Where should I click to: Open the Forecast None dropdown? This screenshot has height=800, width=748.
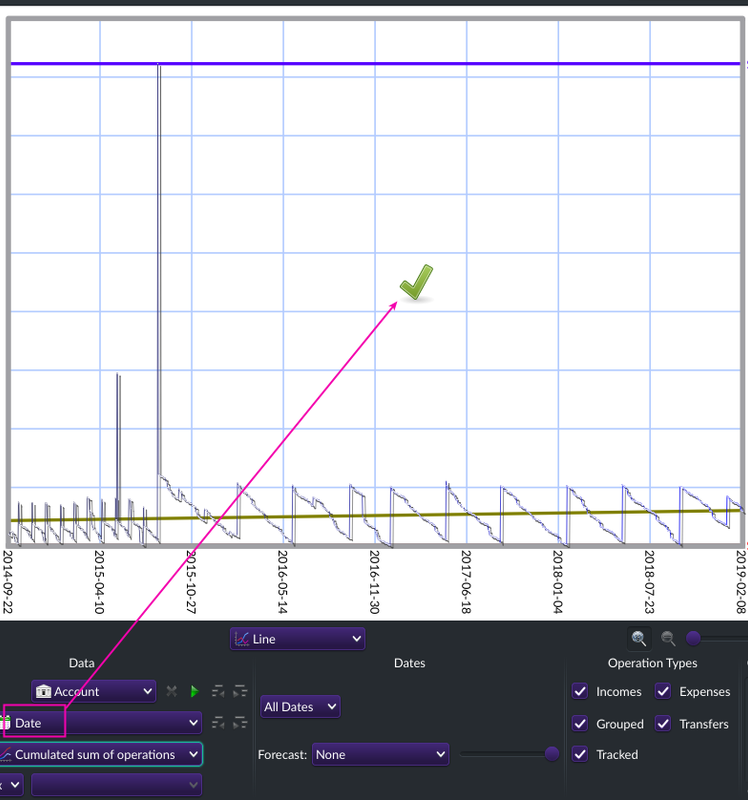[x=381, y=754]
